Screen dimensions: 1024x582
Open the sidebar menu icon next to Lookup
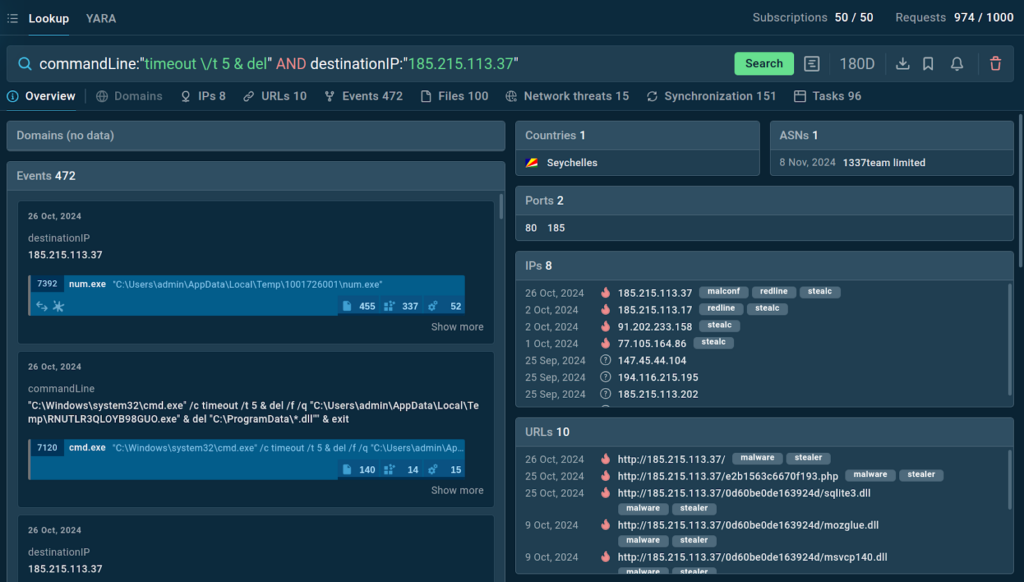tap(12, 18)
